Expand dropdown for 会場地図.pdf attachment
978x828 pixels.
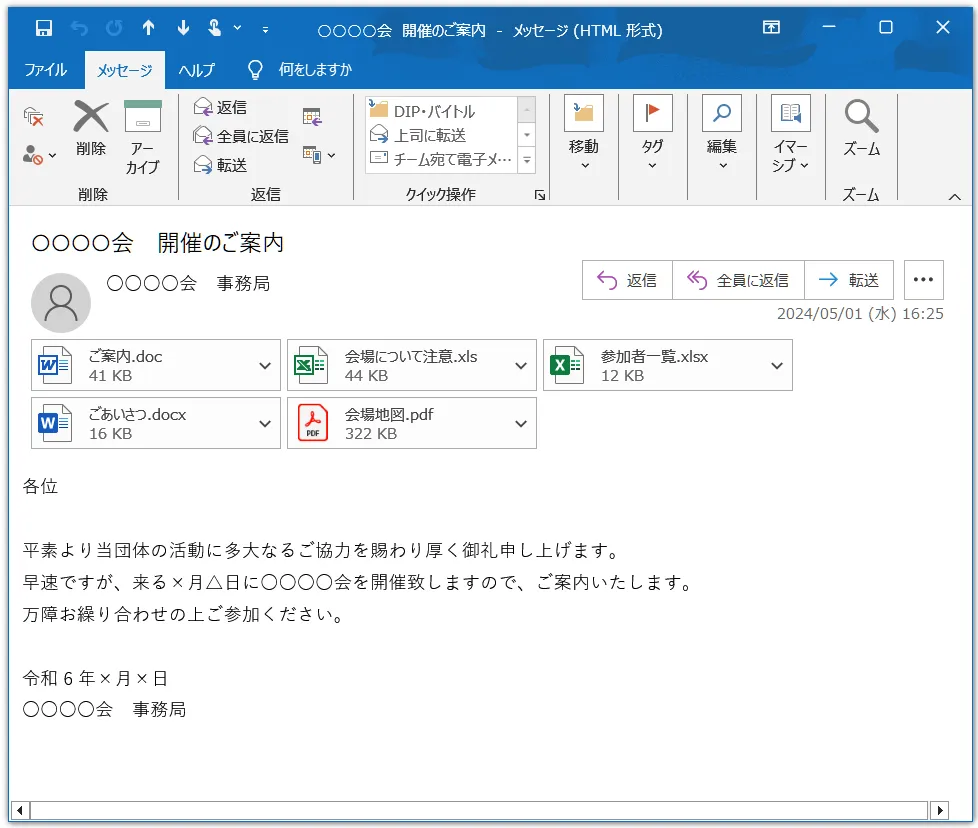point(521,424)
